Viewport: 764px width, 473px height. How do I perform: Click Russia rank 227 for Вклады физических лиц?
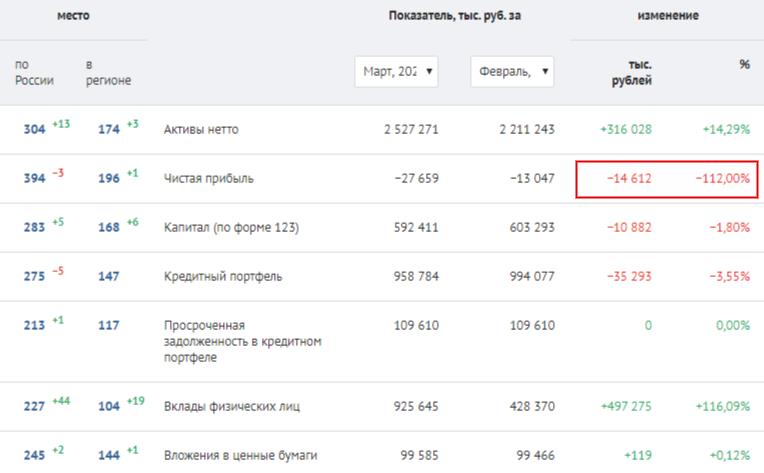(x=35, y=406)
